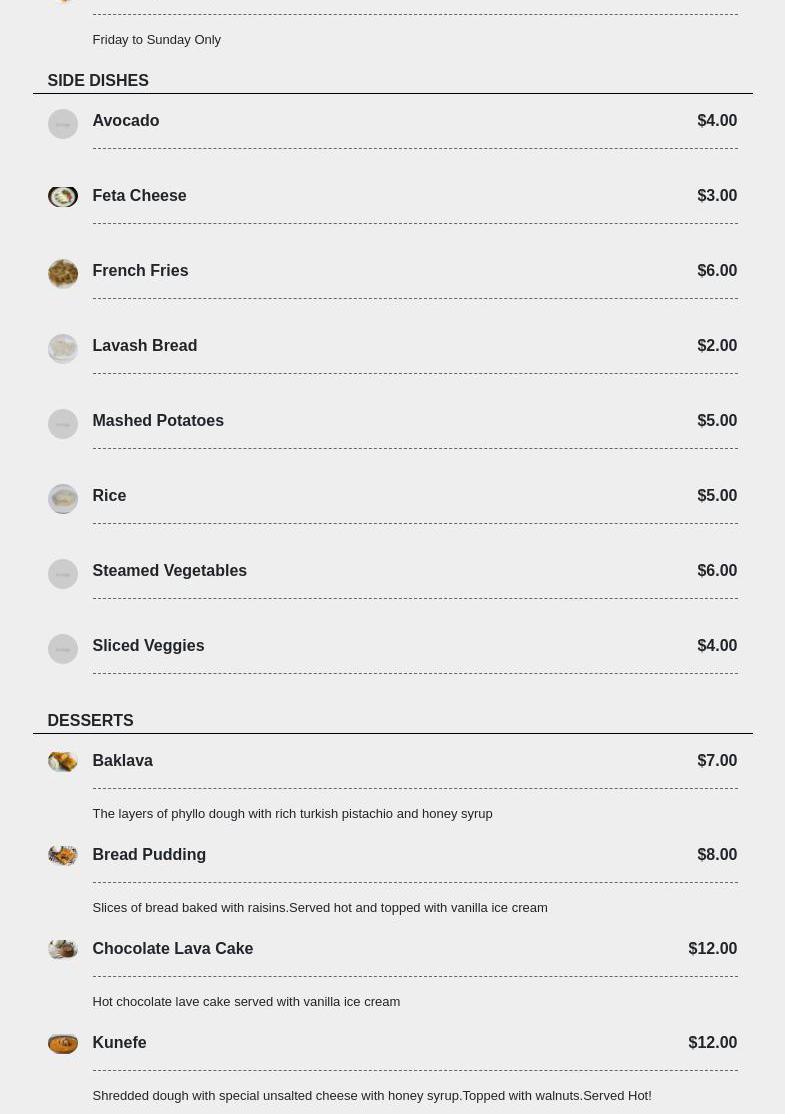Open the Feta Cheese thumbnail photo

pyautogui.click(x=62, y=197)
